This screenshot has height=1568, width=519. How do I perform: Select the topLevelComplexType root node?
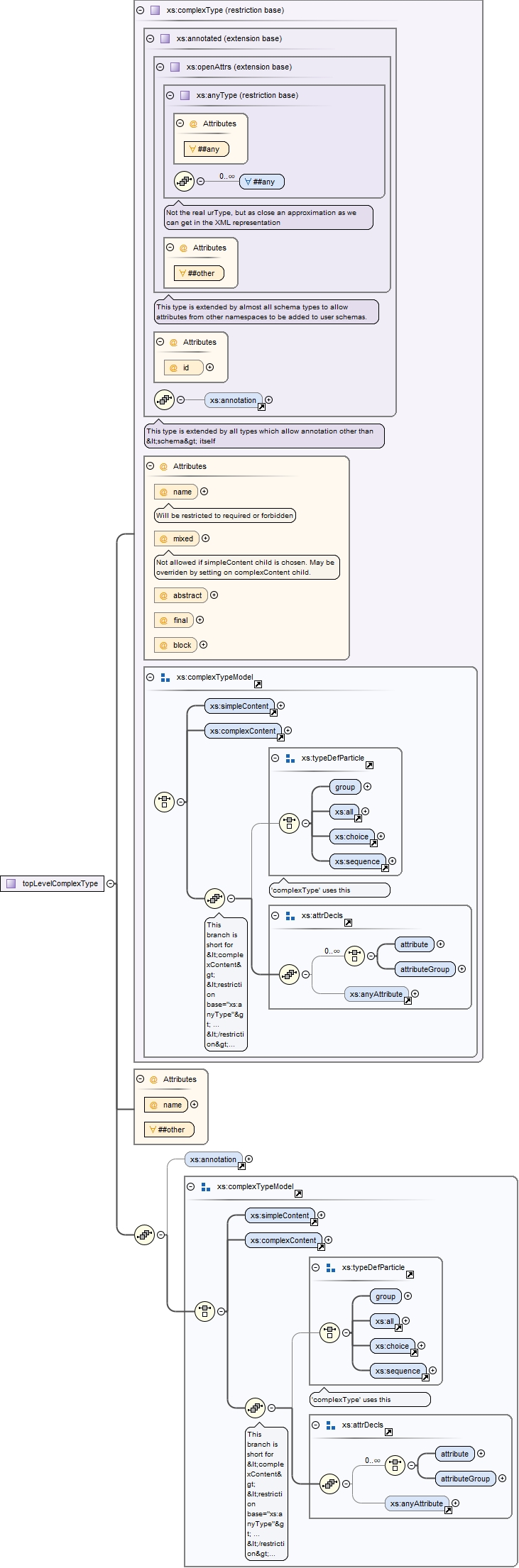pyautogui.click(x=53, y=883)
